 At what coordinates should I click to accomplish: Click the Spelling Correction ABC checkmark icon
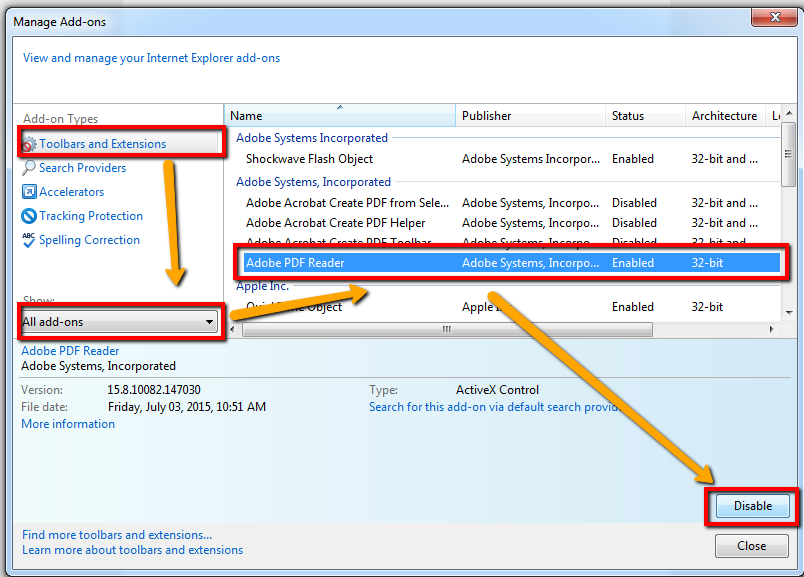(29, 240)
